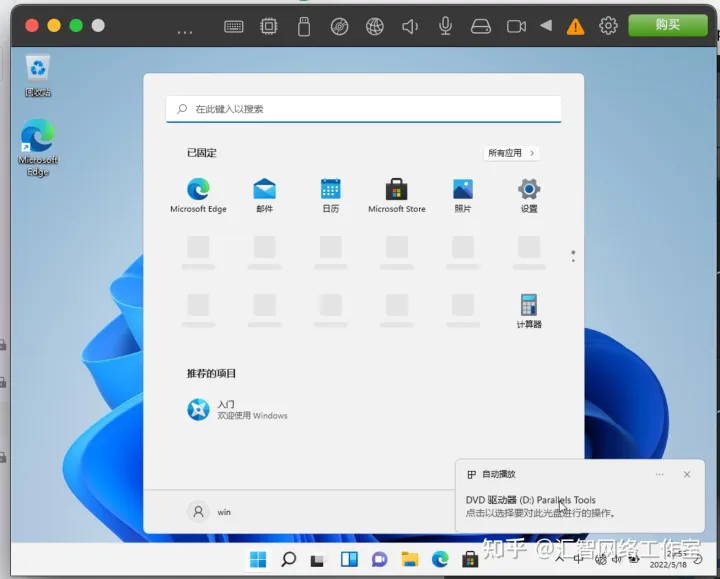Click the green 购买 buy button
The width and height of the screenshot is (720, 579).
pyautogui.click(x=668, y=25)
